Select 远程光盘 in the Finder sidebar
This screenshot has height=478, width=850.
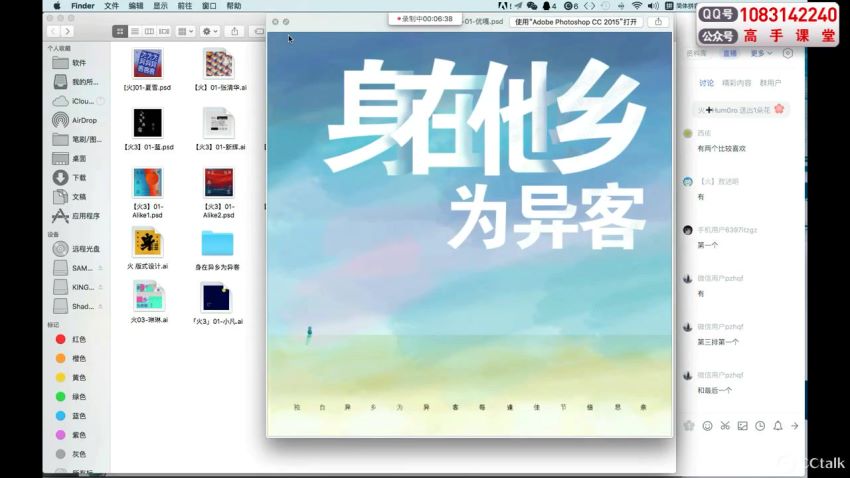coord(76,249)
